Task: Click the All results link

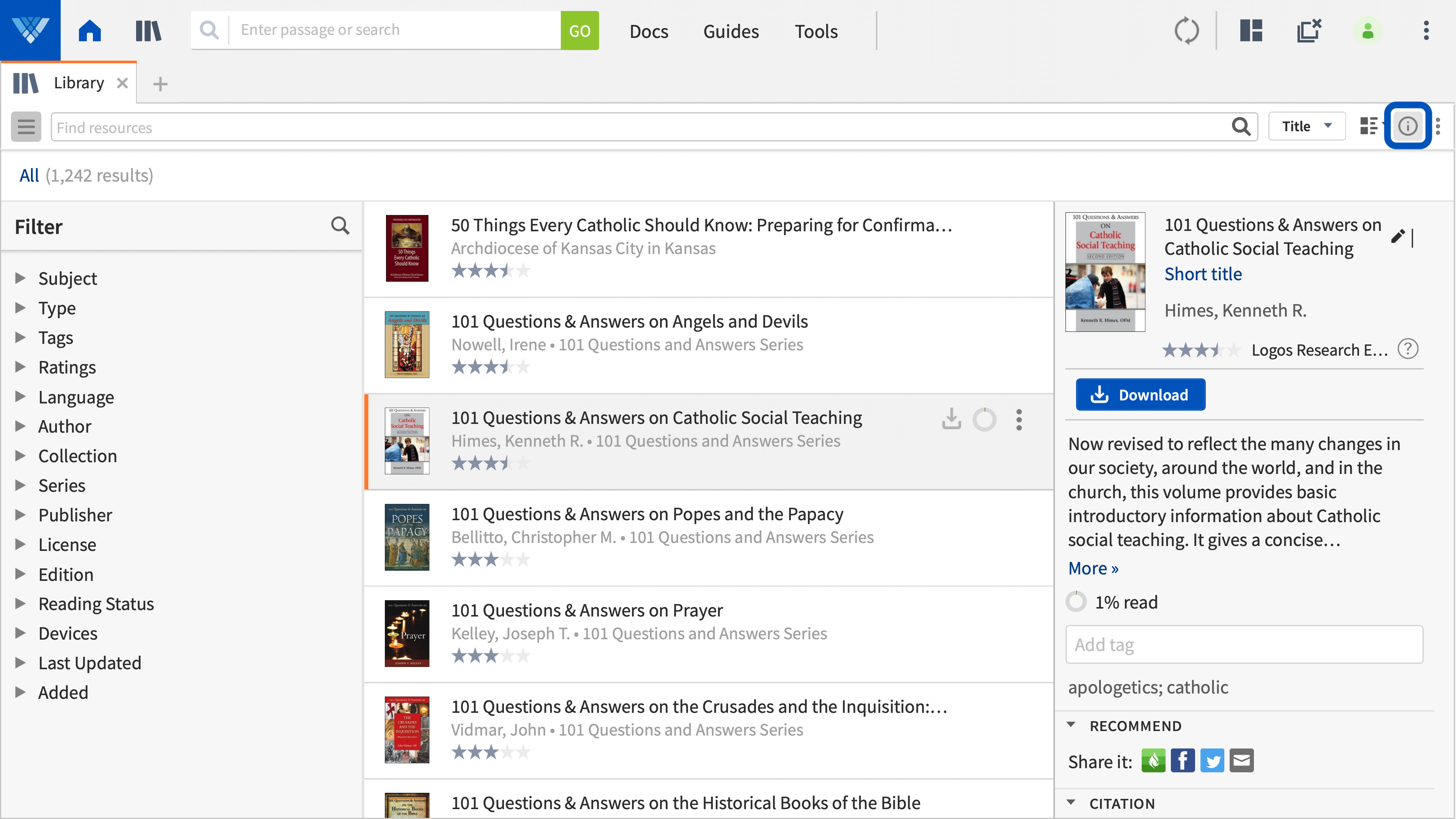Action: click(x=29, y=175)
